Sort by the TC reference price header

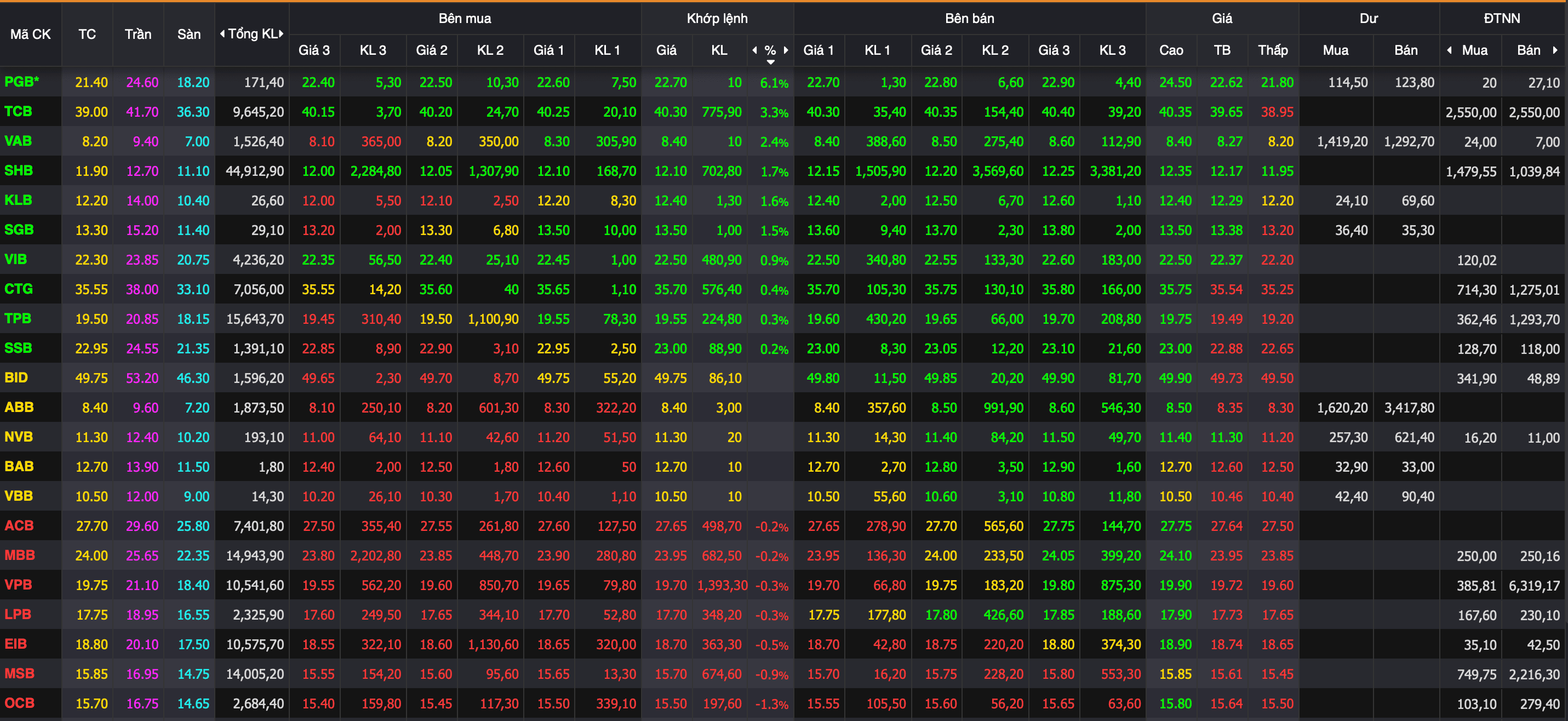(x=87, y=34)
